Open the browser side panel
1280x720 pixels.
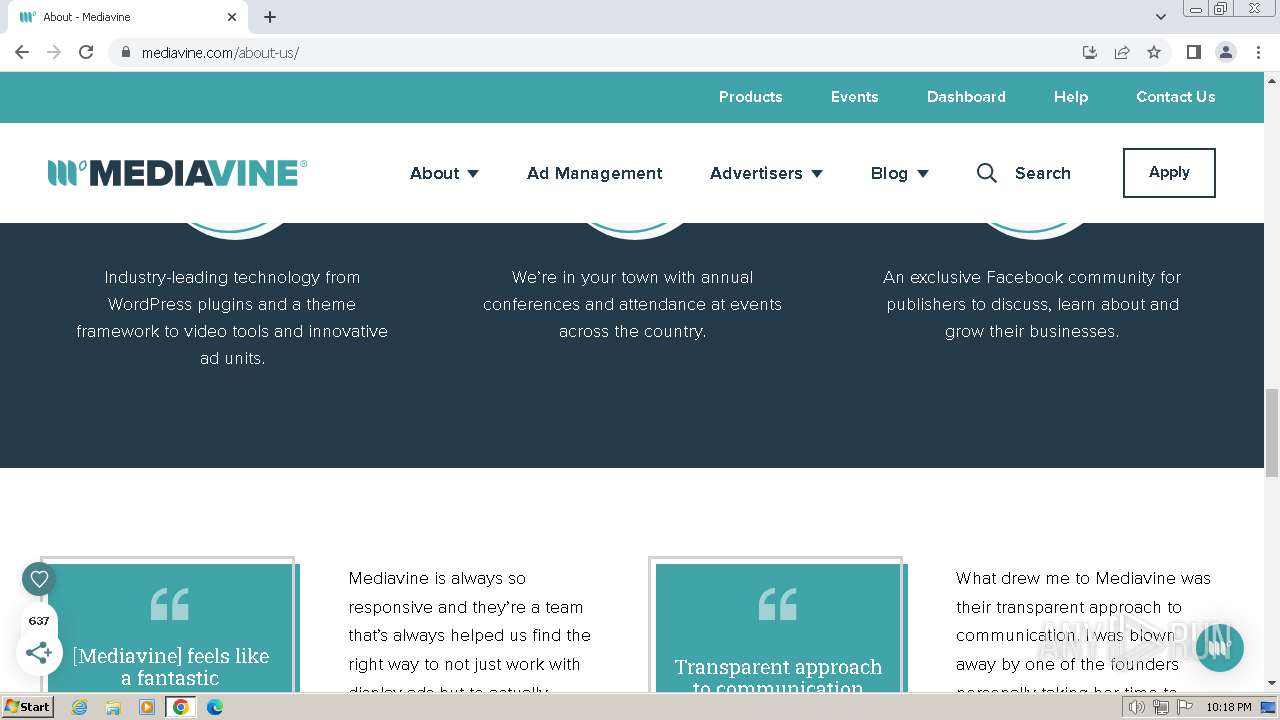1193,52
